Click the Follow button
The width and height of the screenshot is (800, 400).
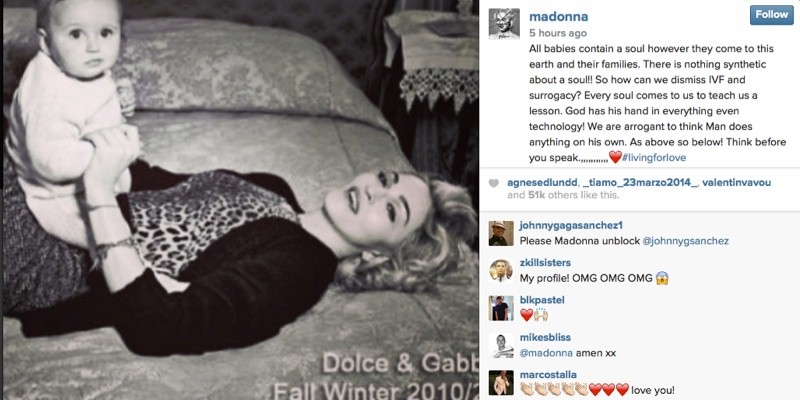(x=771, y=15)
